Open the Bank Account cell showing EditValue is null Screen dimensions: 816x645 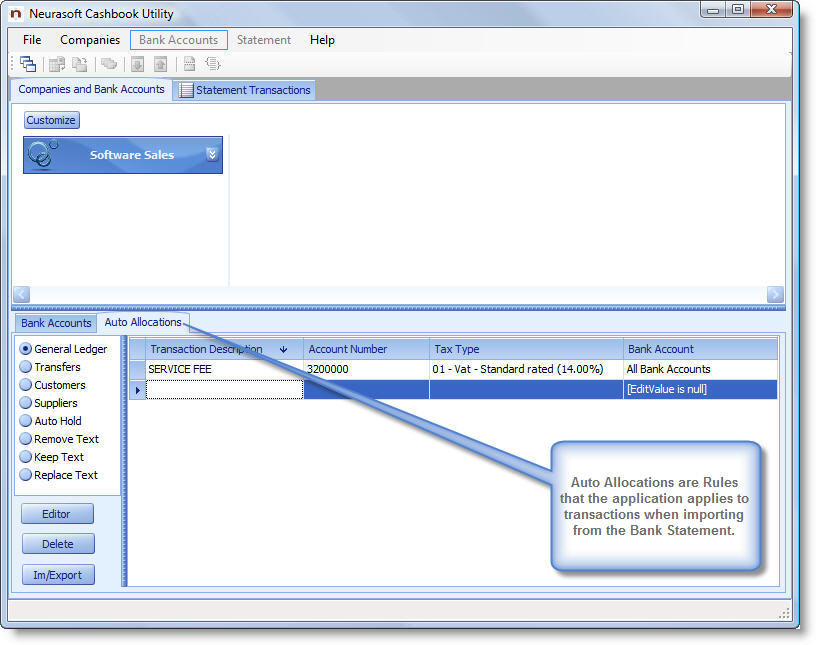699,389
